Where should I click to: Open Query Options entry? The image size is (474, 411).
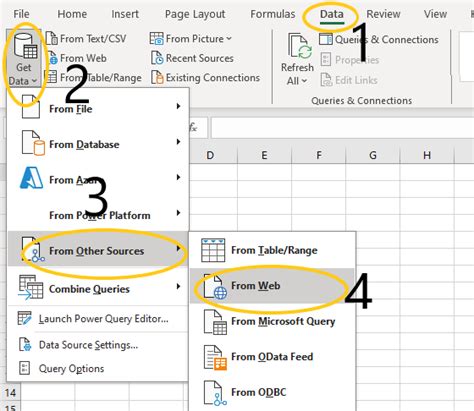(x=98, y=369)
